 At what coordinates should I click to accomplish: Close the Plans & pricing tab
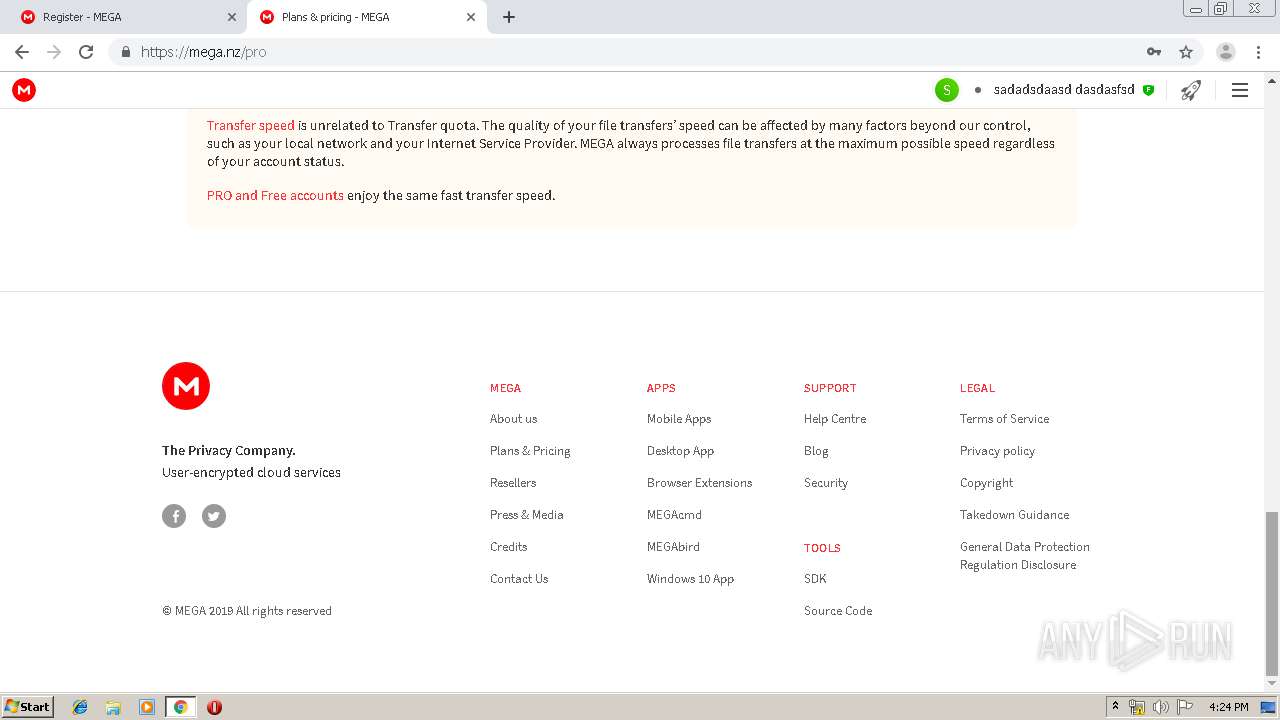pos(470,17)
